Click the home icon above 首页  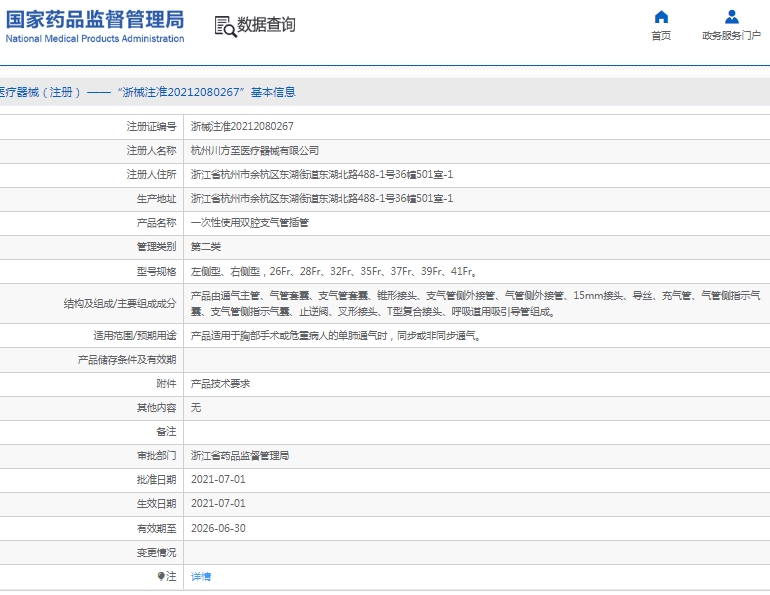pos(661,17)
